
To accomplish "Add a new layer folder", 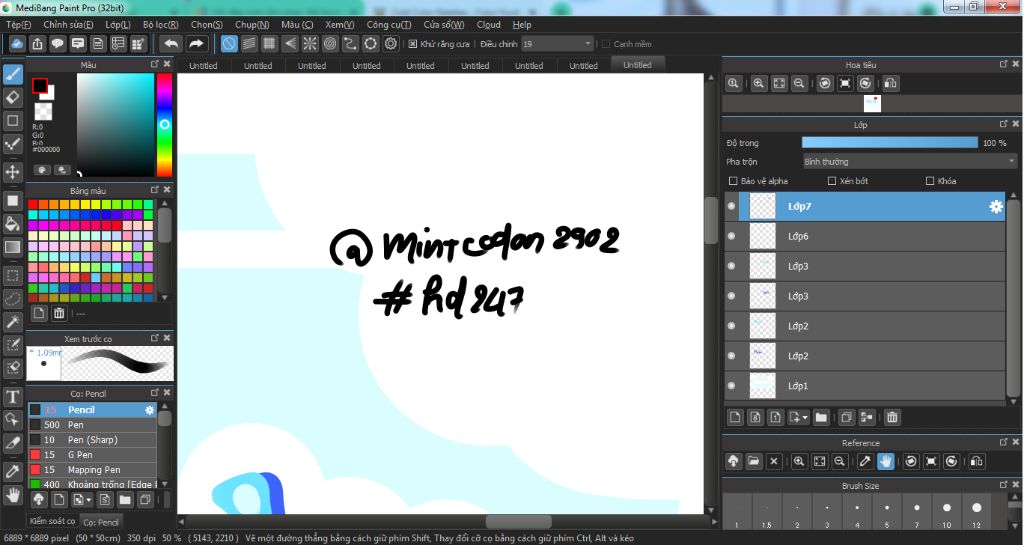I will 822,417.
